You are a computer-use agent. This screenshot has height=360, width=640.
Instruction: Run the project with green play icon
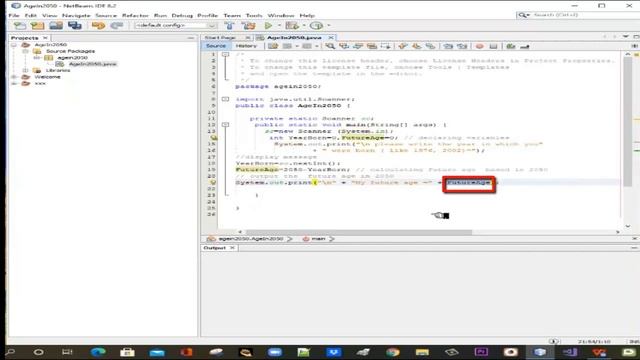click(x=268, y=26)
